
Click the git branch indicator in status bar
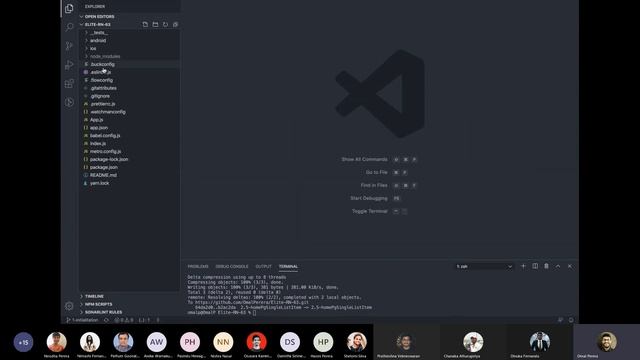pyautogui.click(x=82, y=320)
